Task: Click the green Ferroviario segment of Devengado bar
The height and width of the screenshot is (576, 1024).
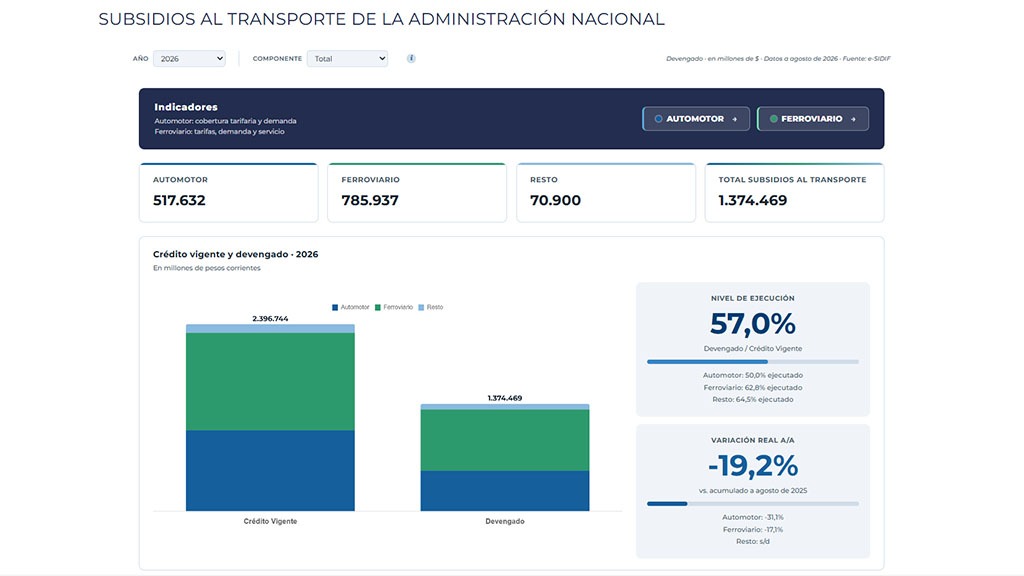Action: (505, 440)
